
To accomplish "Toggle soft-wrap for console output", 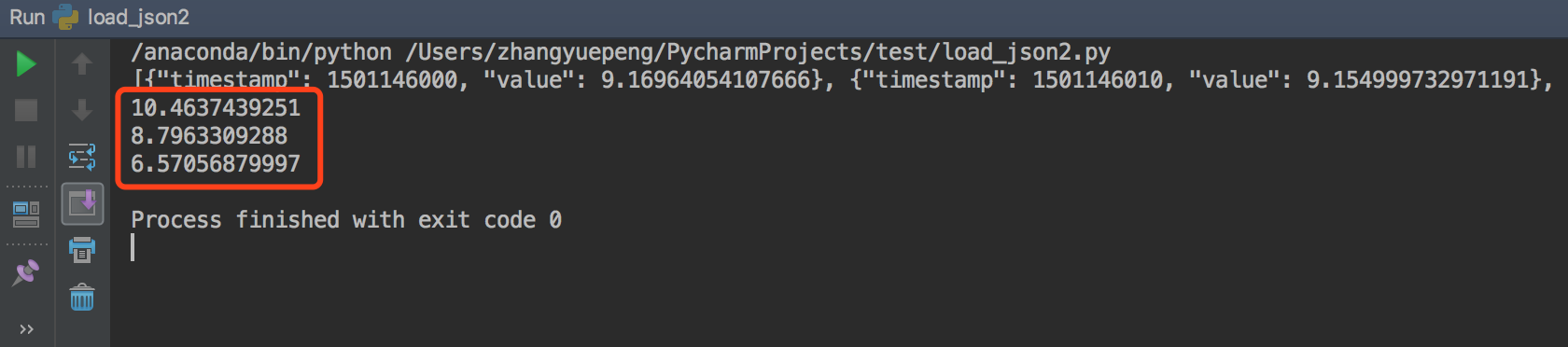I will pyautogui.click(x=82, y=156).
